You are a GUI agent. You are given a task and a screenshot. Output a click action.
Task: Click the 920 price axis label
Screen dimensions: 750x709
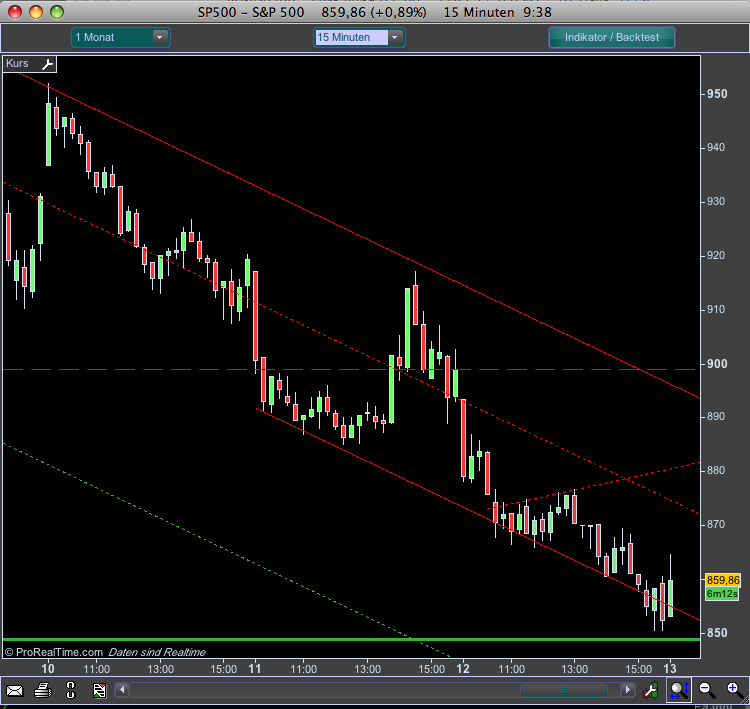click(716, 255)
